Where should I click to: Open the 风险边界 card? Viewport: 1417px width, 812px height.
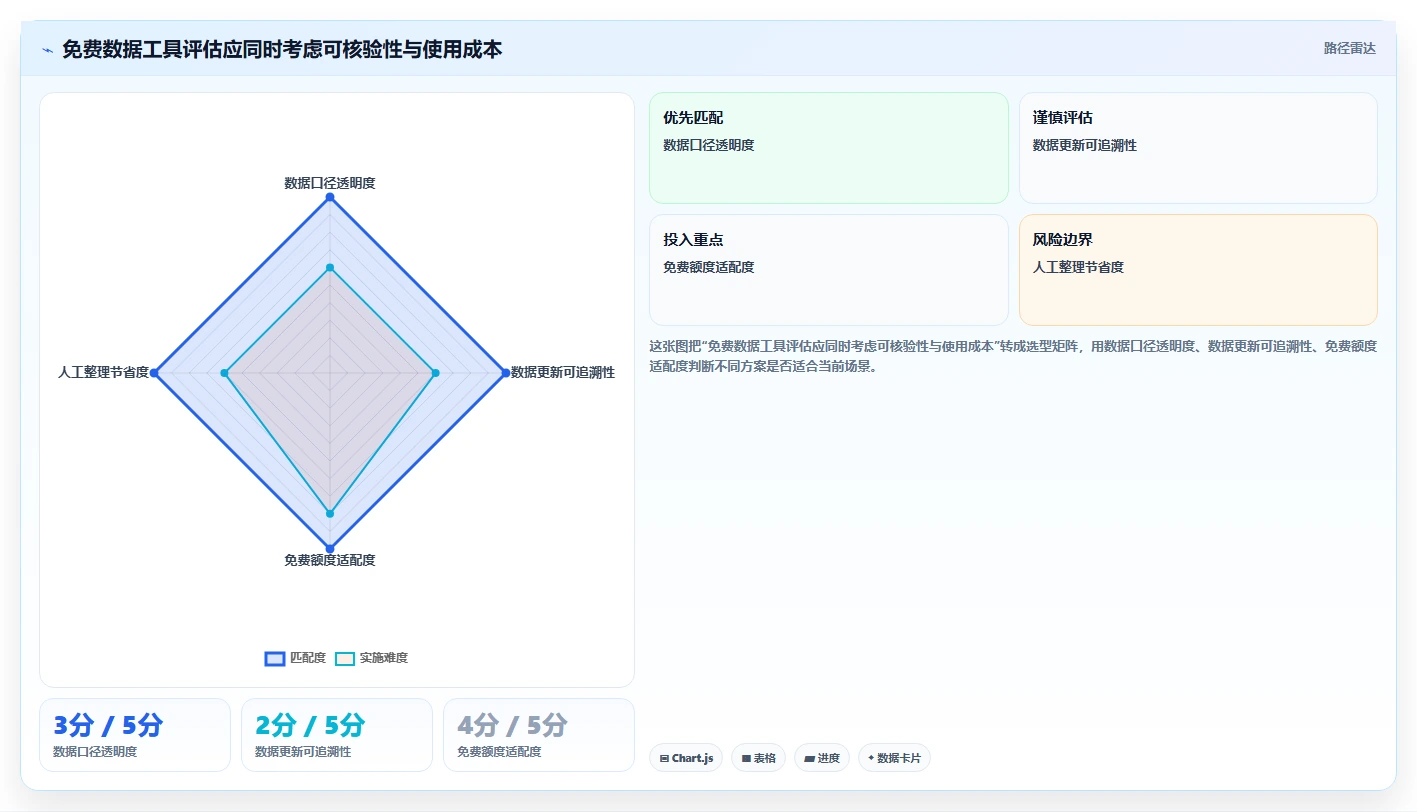(x=1198, y=270)
